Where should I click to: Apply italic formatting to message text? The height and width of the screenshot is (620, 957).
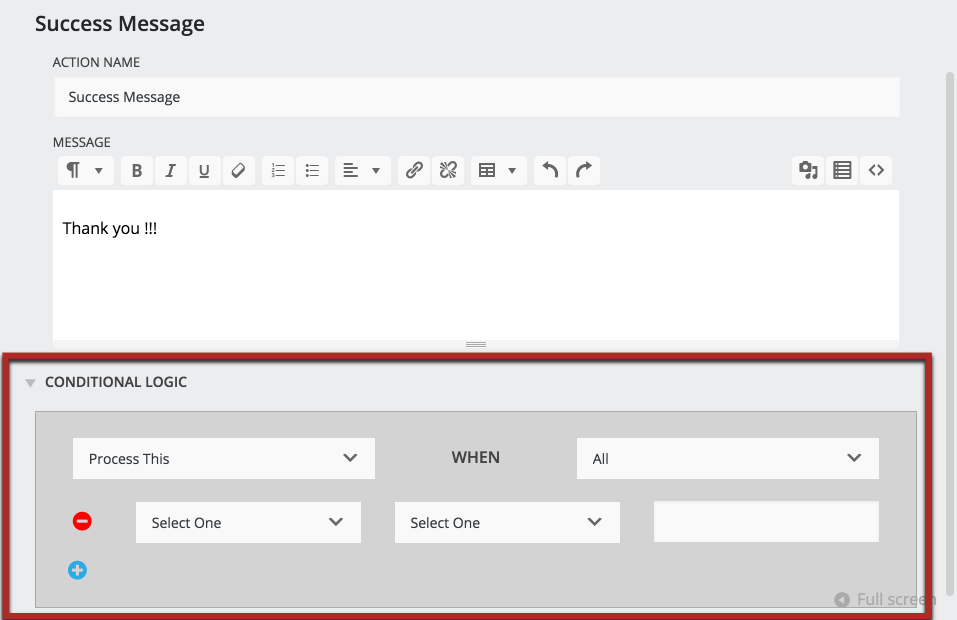pyautogui.click(x=171, y=171)
